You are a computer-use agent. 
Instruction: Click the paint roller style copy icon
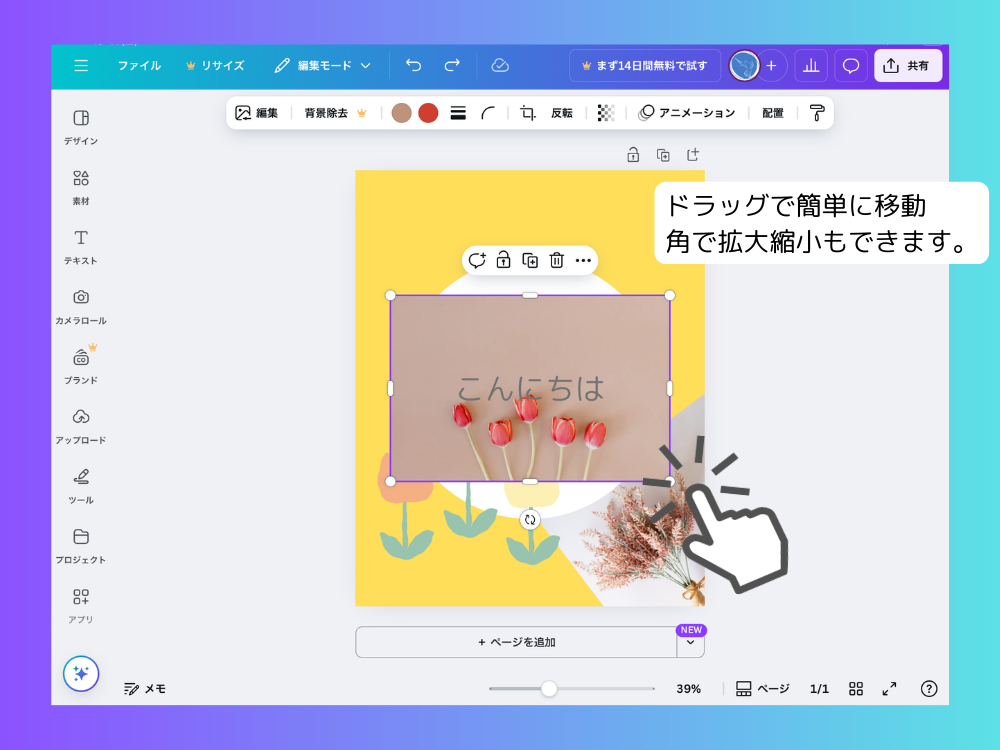[817, 113]
